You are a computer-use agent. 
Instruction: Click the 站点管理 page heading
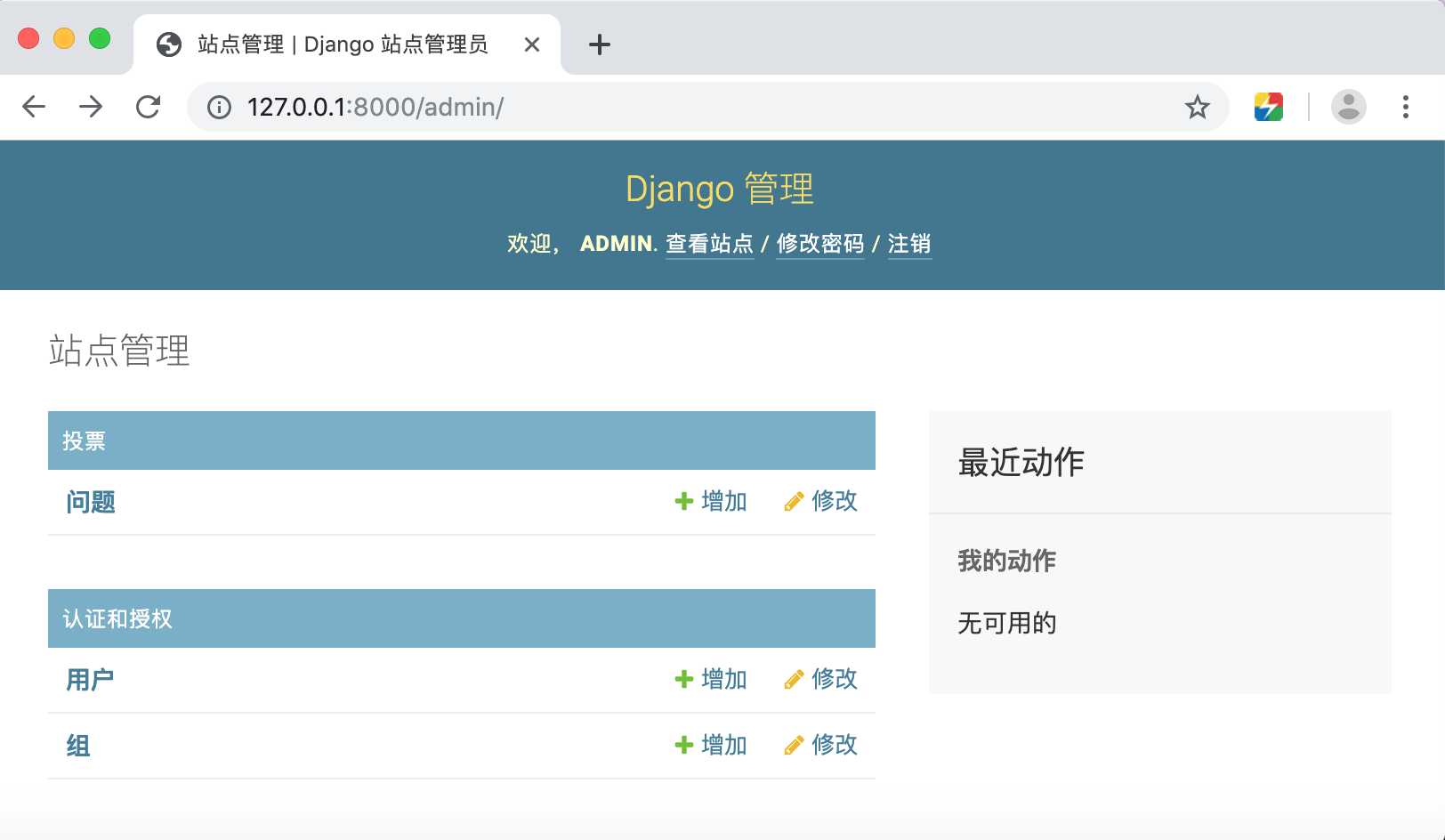(119, 351)
